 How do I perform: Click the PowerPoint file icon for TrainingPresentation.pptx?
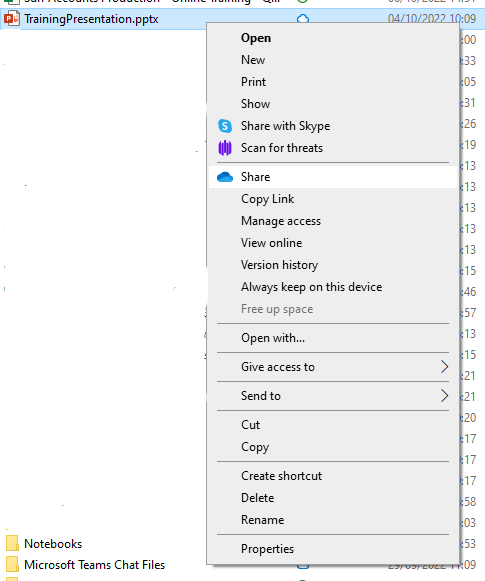click(12, 19)
